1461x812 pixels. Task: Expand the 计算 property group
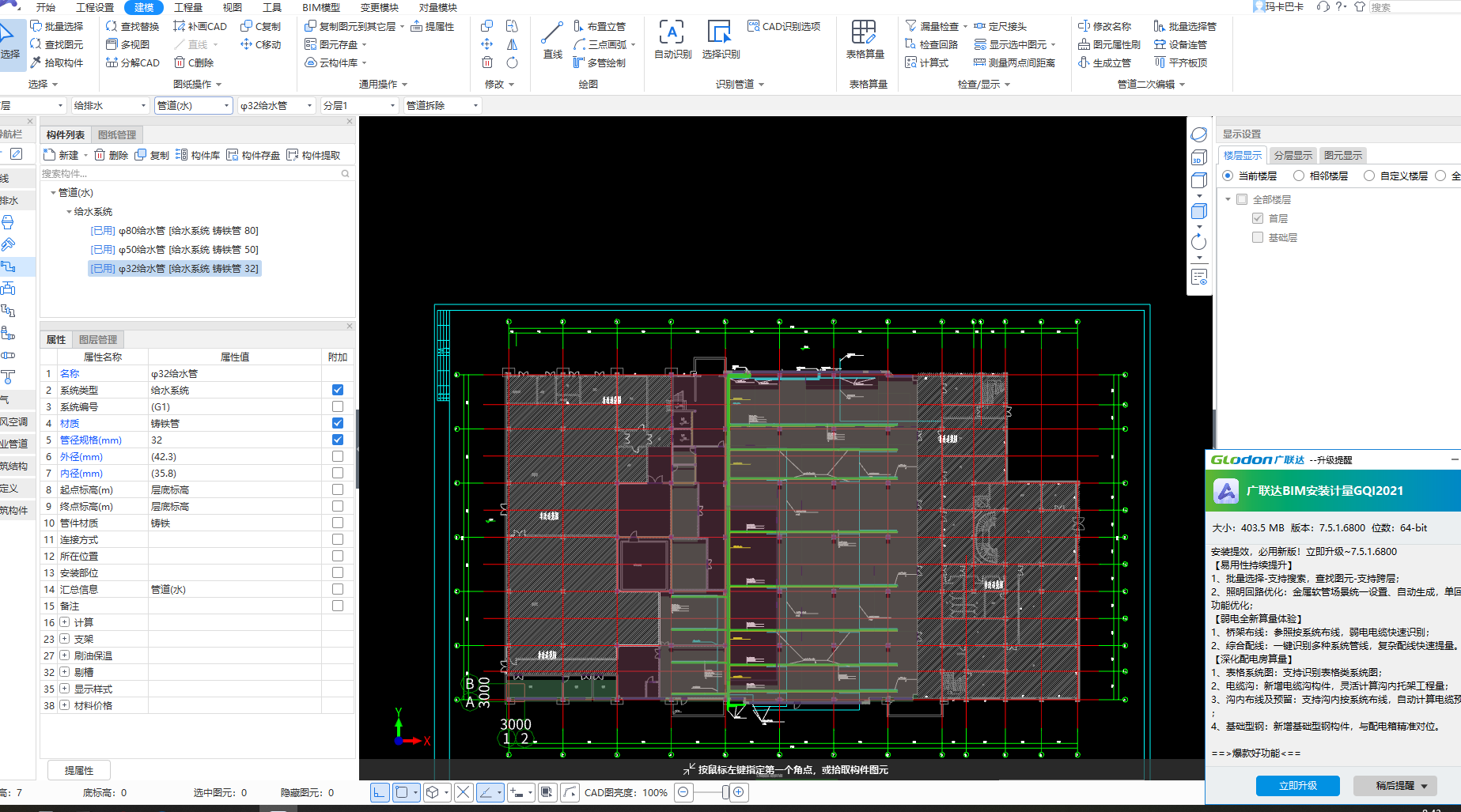pyautogui.click(x=65, y=622)
